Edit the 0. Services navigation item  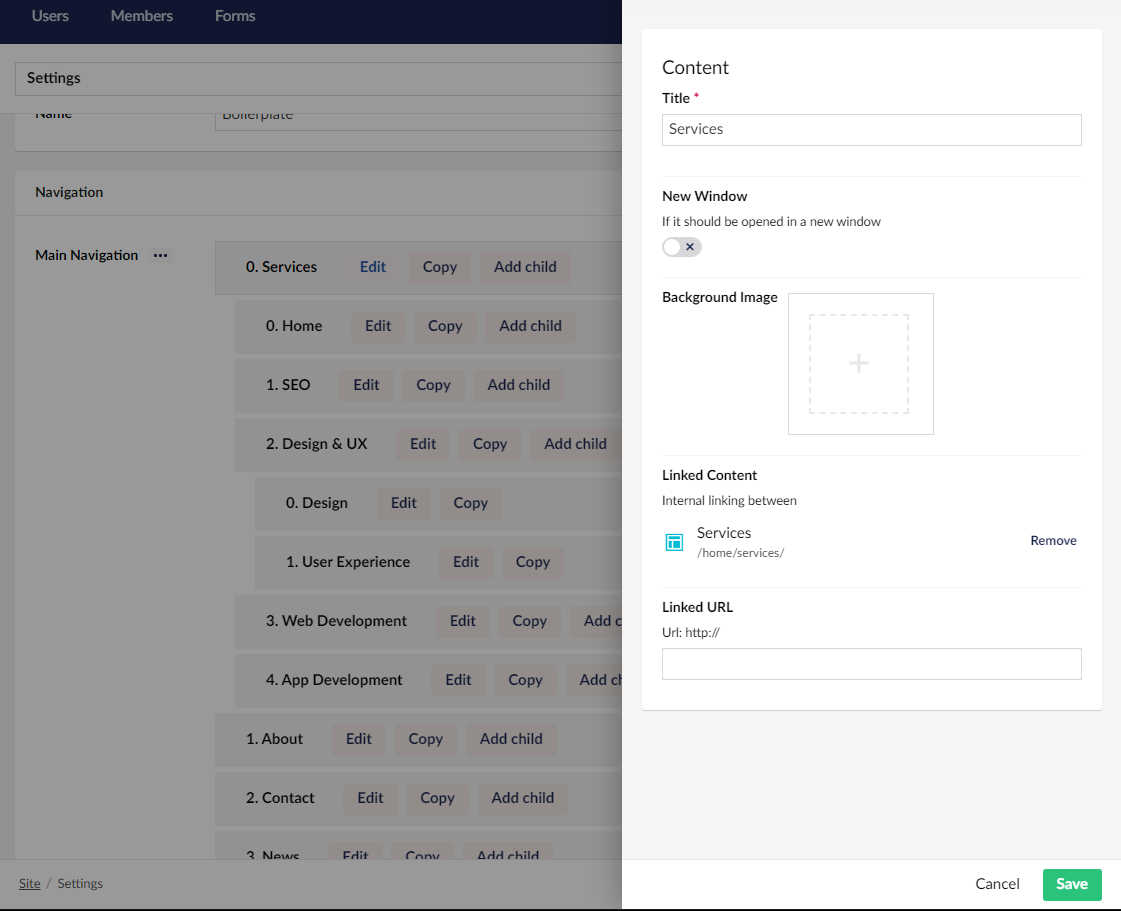point(372,267)
